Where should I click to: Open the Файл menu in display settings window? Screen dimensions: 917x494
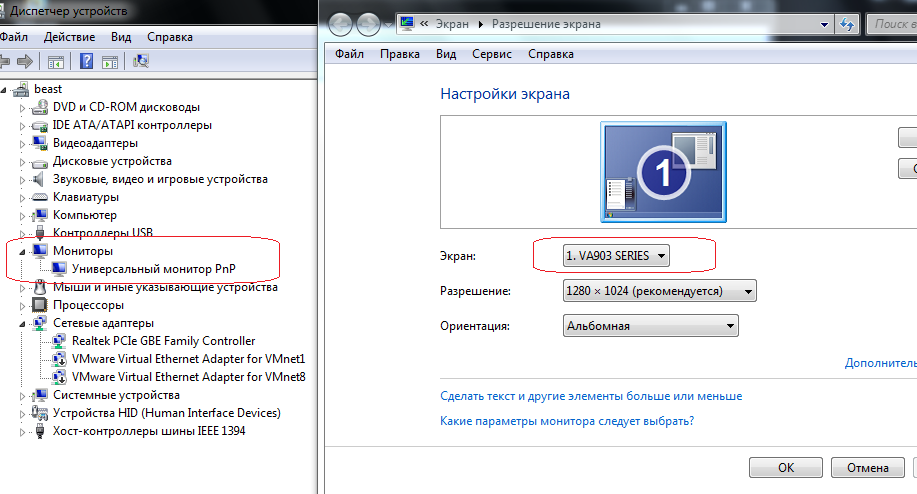tap(349, 54)
